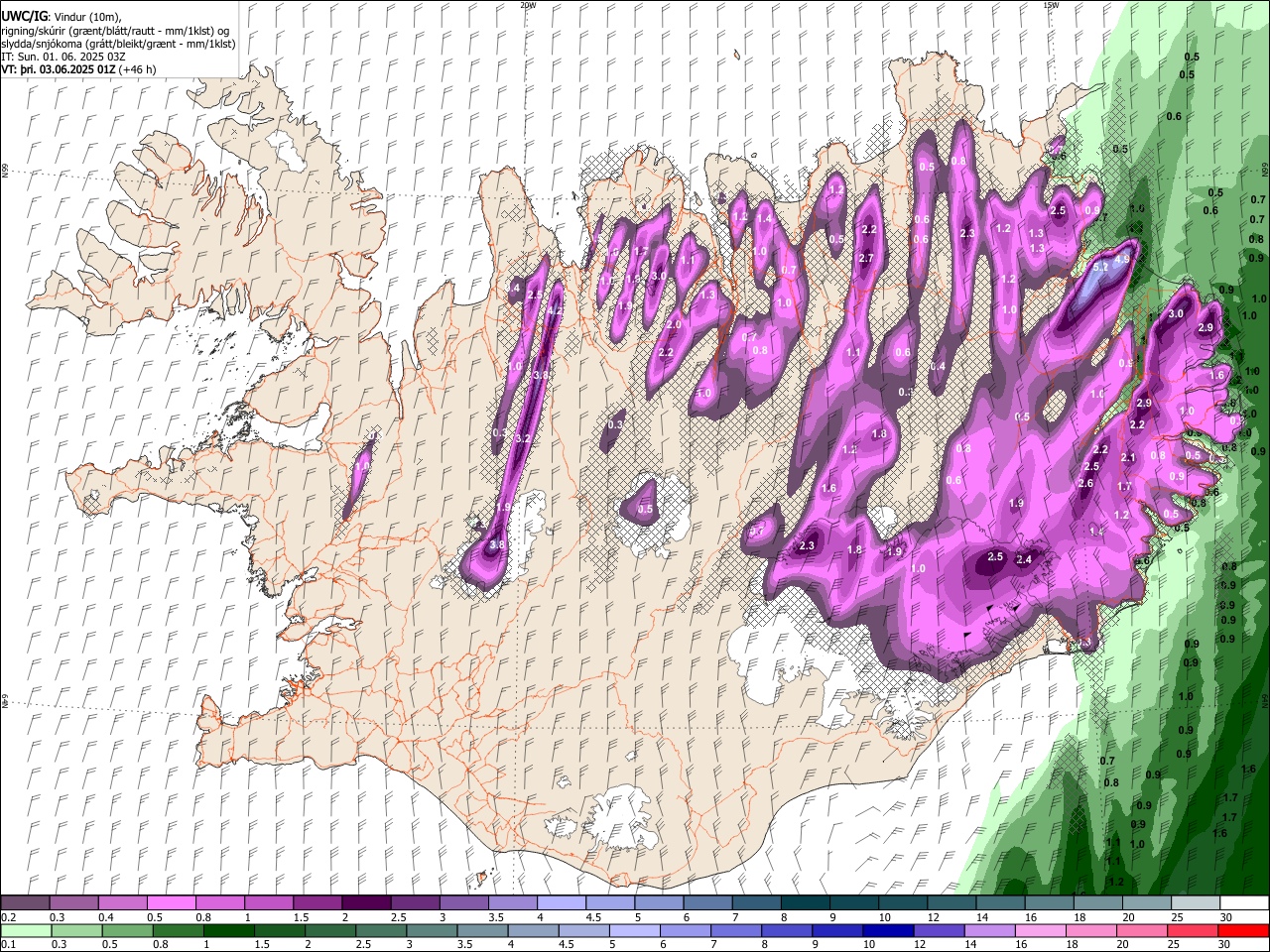Click the 'slydda/snjókoma' legend description line

(x=118, y=44)
